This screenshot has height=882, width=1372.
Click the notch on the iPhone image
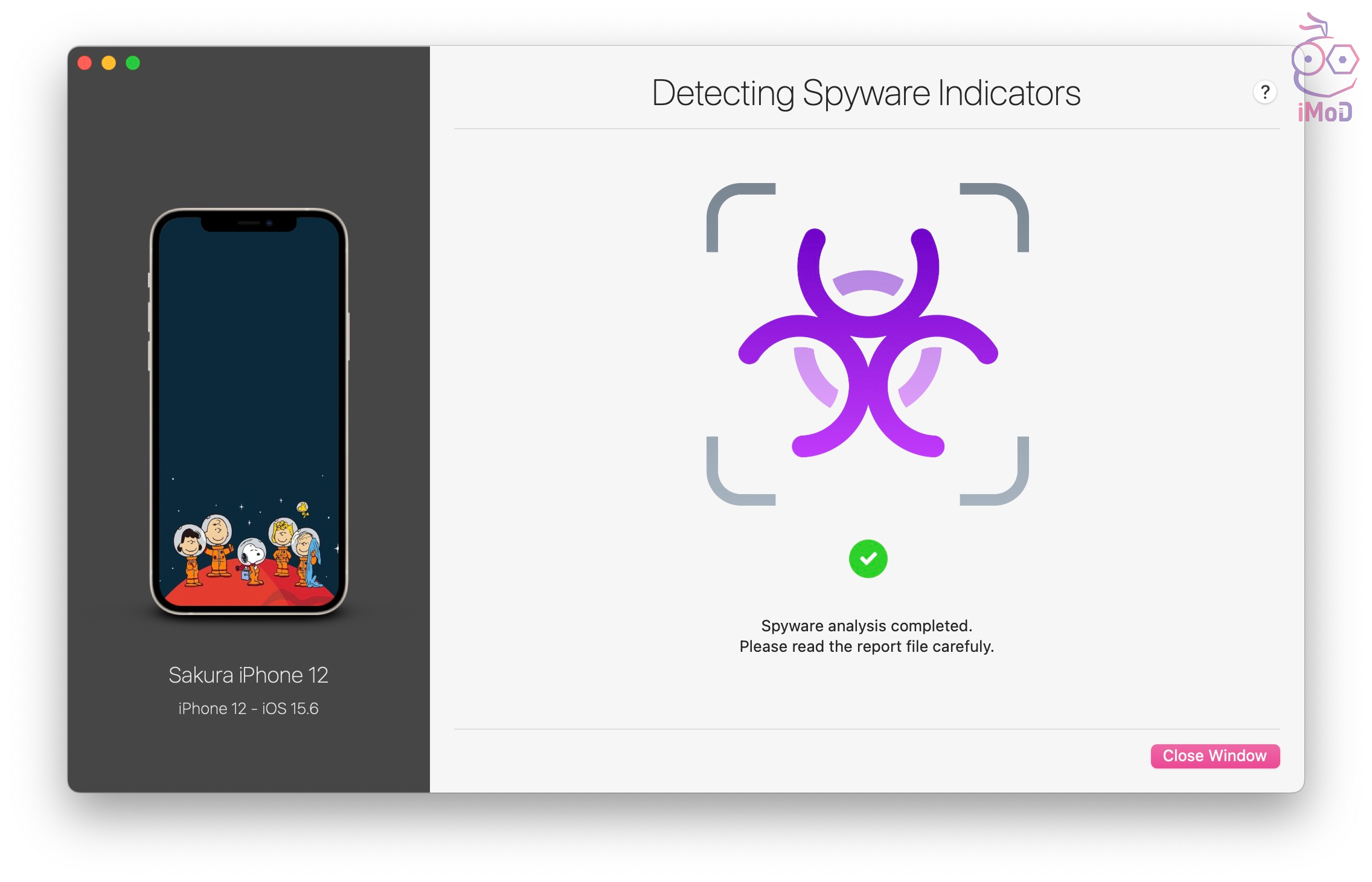point(249,224)
